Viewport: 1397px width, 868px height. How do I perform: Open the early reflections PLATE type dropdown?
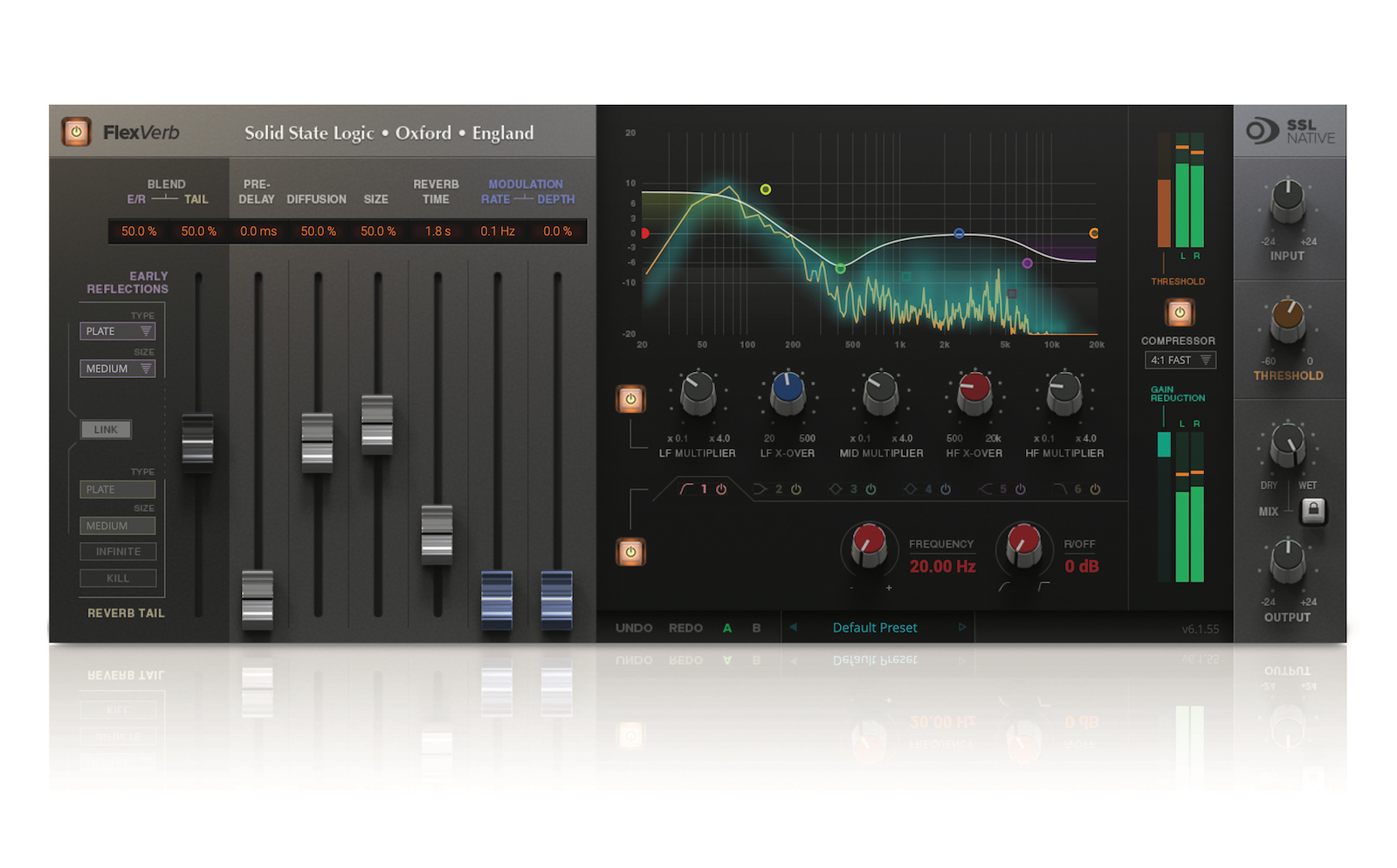pos(118,331)
